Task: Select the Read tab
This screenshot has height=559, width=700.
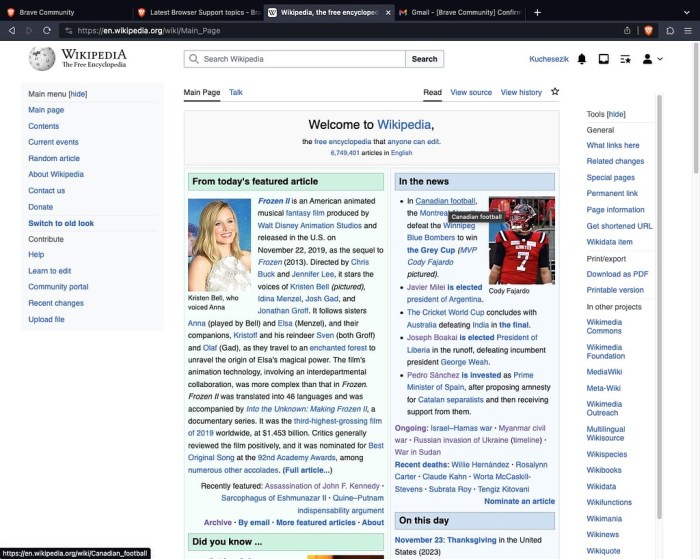Action: click(x=432, y=92)
